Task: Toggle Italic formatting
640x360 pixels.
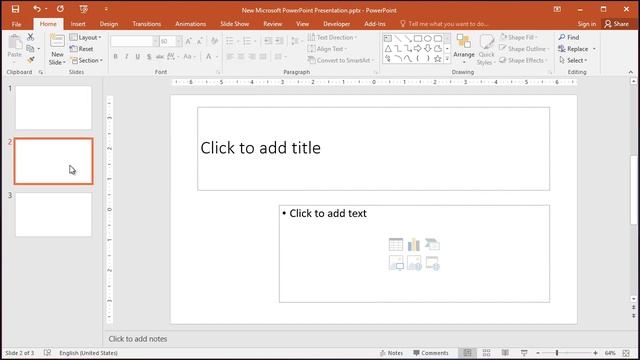Action: [127, 57]
